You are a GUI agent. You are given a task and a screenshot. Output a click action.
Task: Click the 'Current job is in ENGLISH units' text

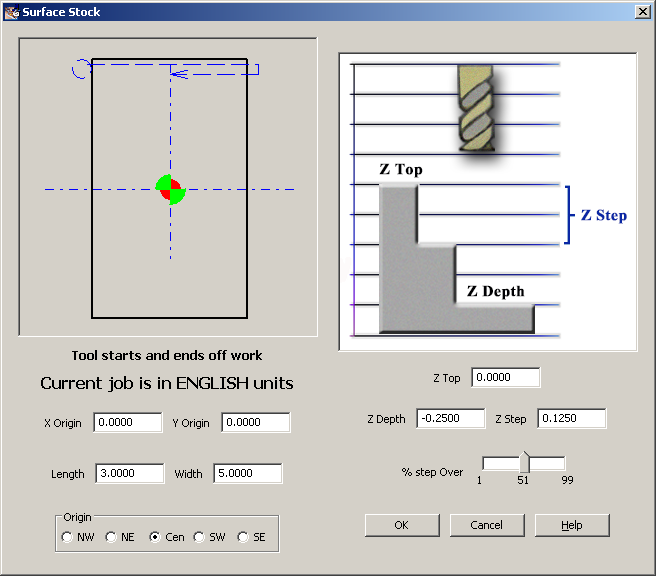tap(167, 383)
